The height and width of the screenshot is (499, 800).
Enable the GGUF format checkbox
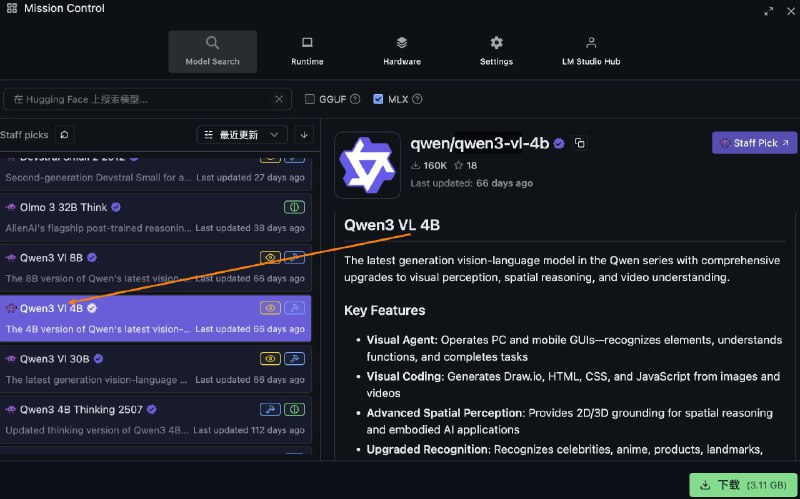(310, 99)
